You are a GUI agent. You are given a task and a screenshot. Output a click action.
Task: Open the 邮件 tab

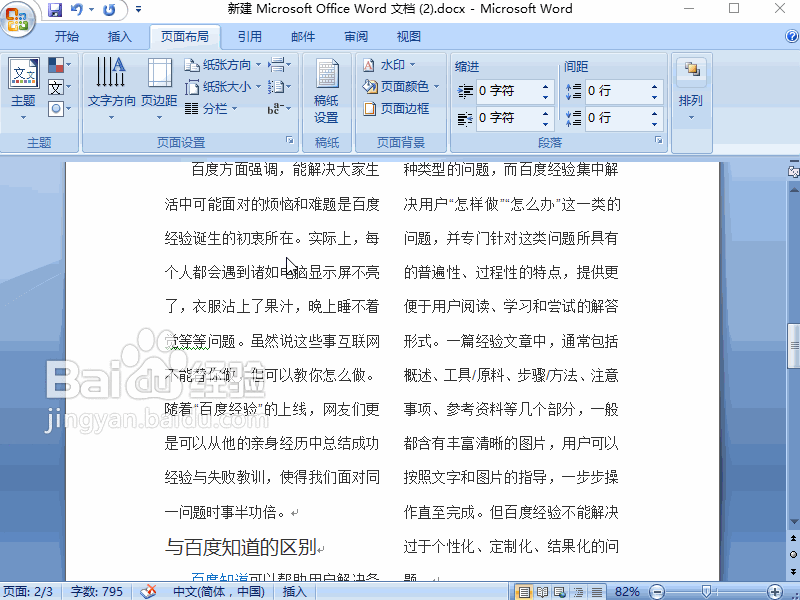(303, 37)
